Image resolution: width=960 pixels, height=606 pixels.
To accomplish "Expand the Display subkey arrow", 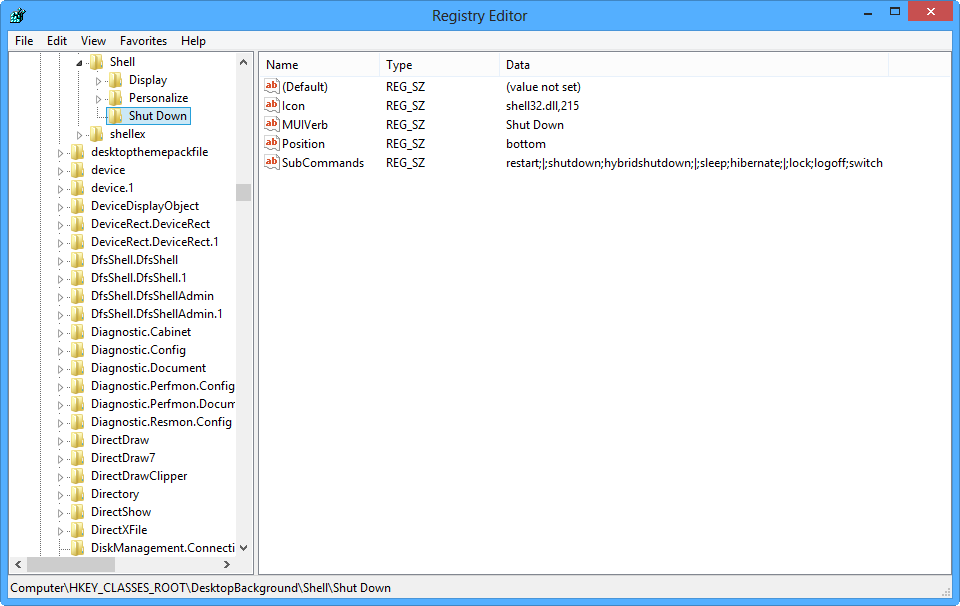I will [99, 80].
